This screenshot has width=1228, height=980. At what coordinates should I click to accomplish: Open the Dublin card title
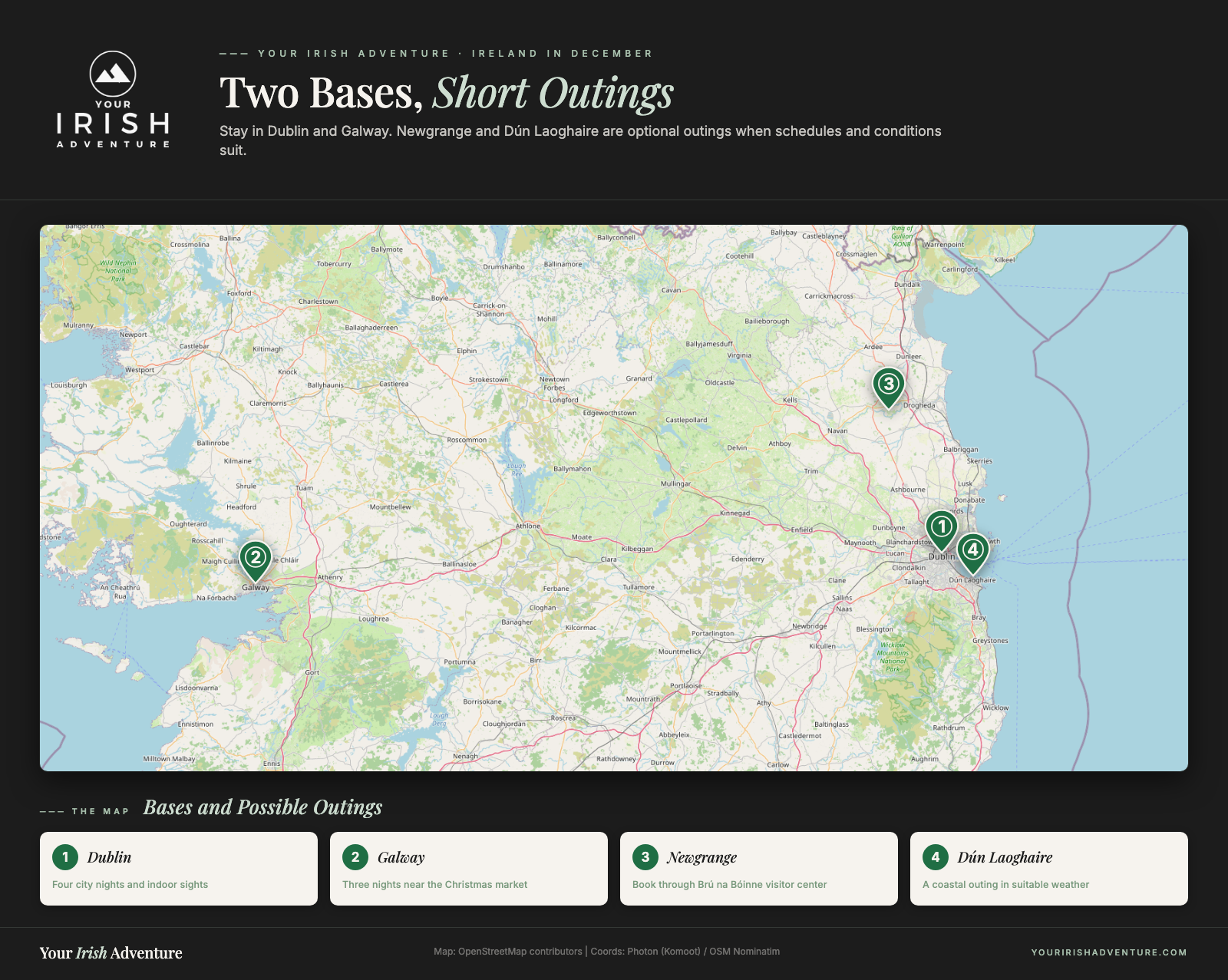pyautogui.click(x=109, y=857)
